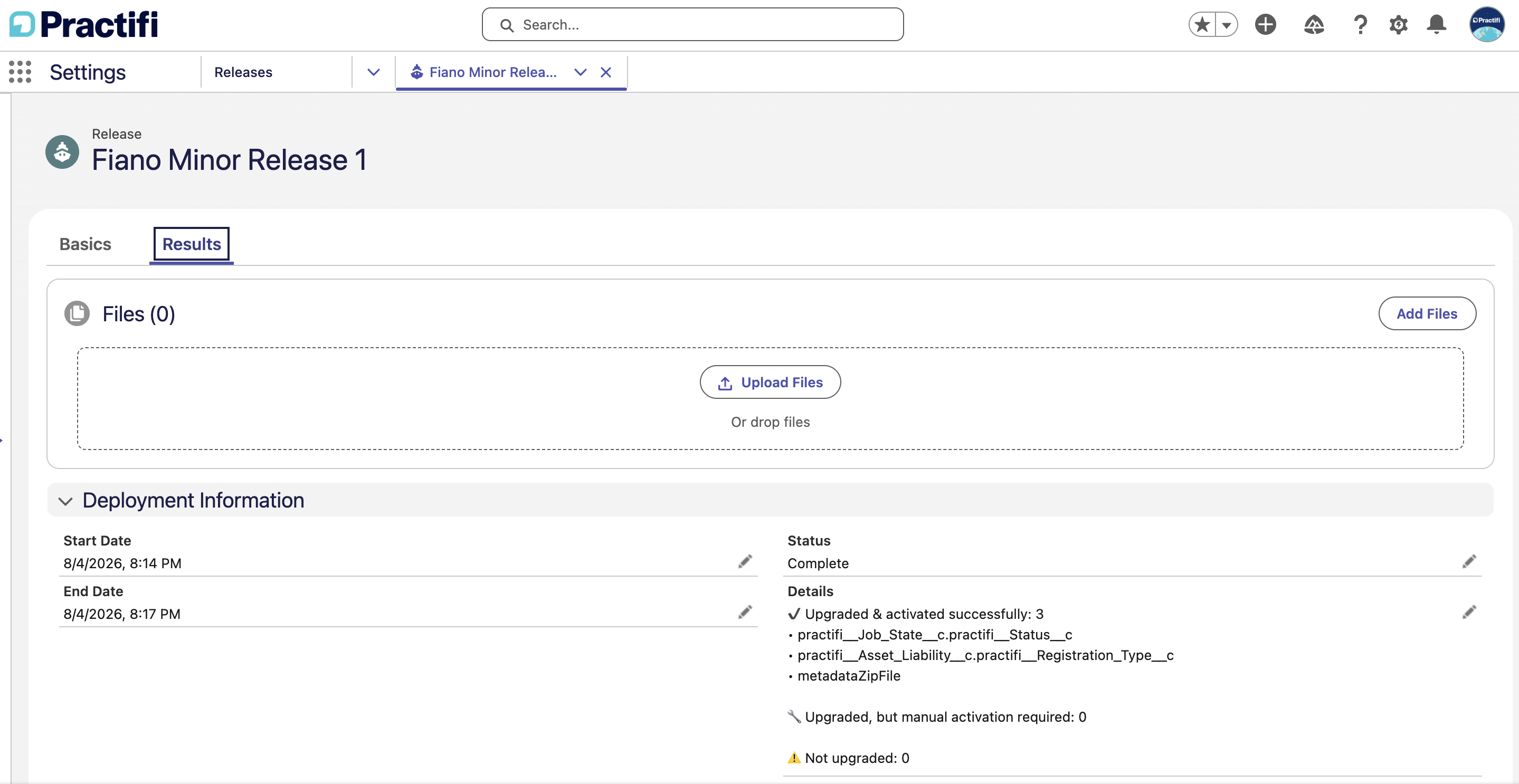Open the Trailhead guidance icon
The image size is (1519, 784).
point(1314,25)
